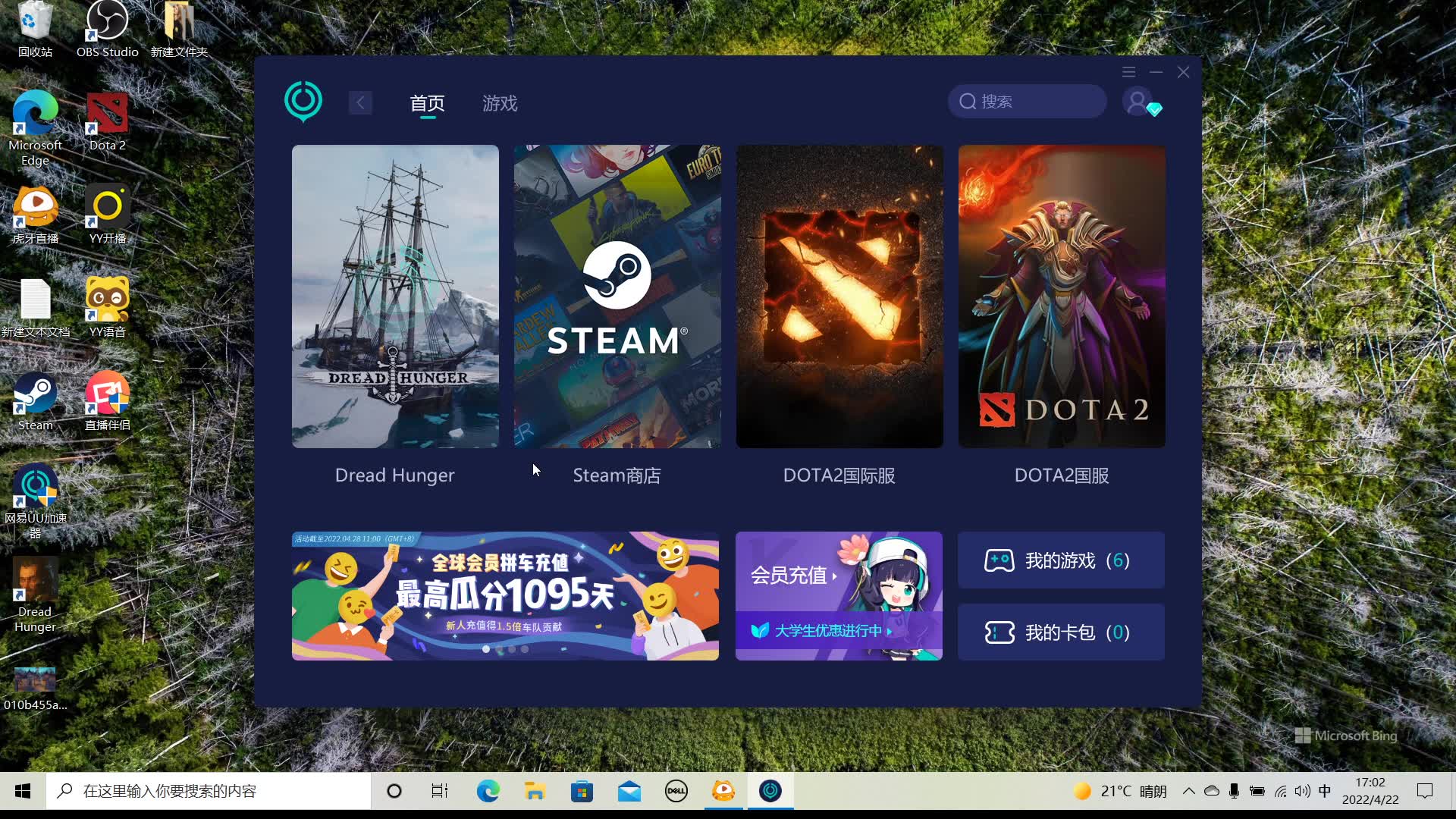Viewport: 1456px width, 819px height.
Task: Open the 回收站 desktop icon
Action: click(x=35, y=30)
